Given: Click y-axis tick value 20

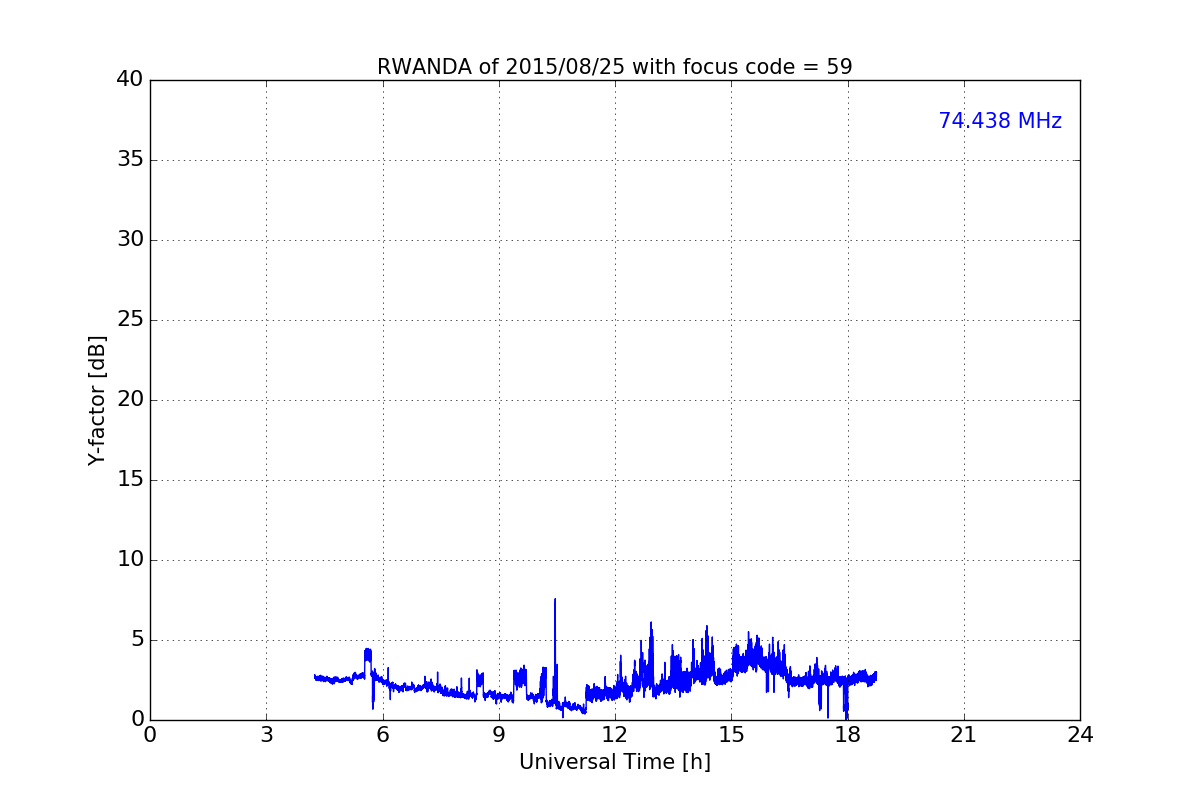Looking at the screenshot, I should (x=130, y=400).
